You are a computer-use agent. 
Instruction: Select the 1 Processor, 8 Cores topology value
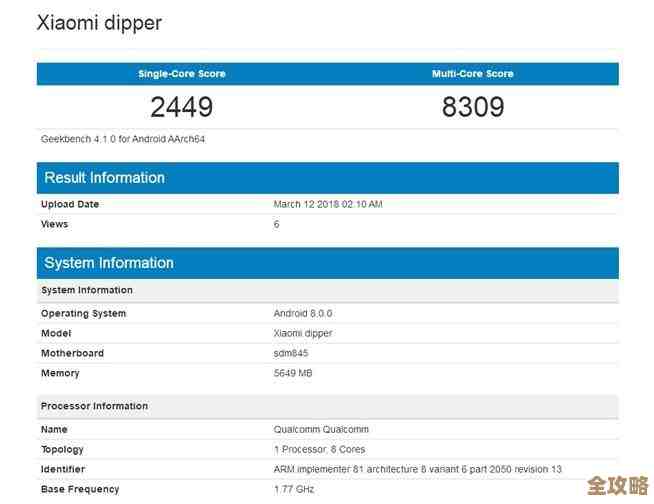click(321, 449)
